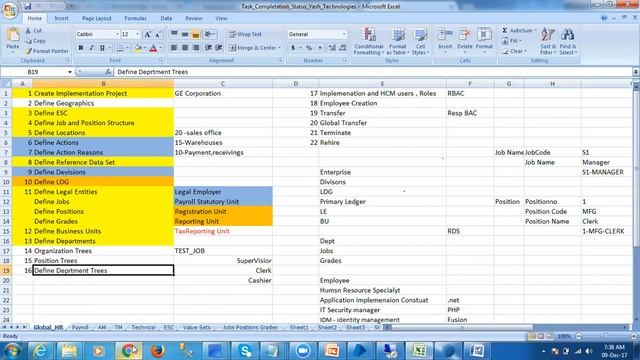Open the Page Layout tab
This screenshot has width=640, height=360.
tap(97, 18)
